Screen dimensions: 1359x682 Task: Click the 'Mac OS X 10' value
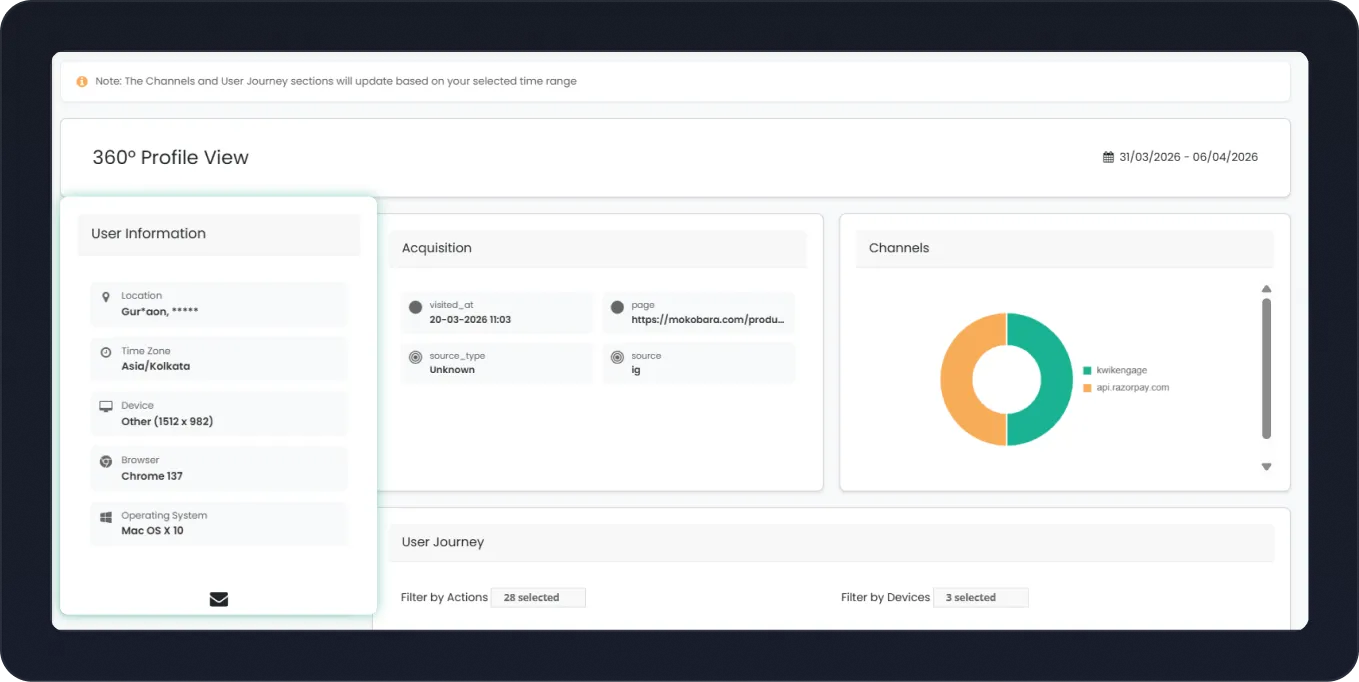coord(153,530)
